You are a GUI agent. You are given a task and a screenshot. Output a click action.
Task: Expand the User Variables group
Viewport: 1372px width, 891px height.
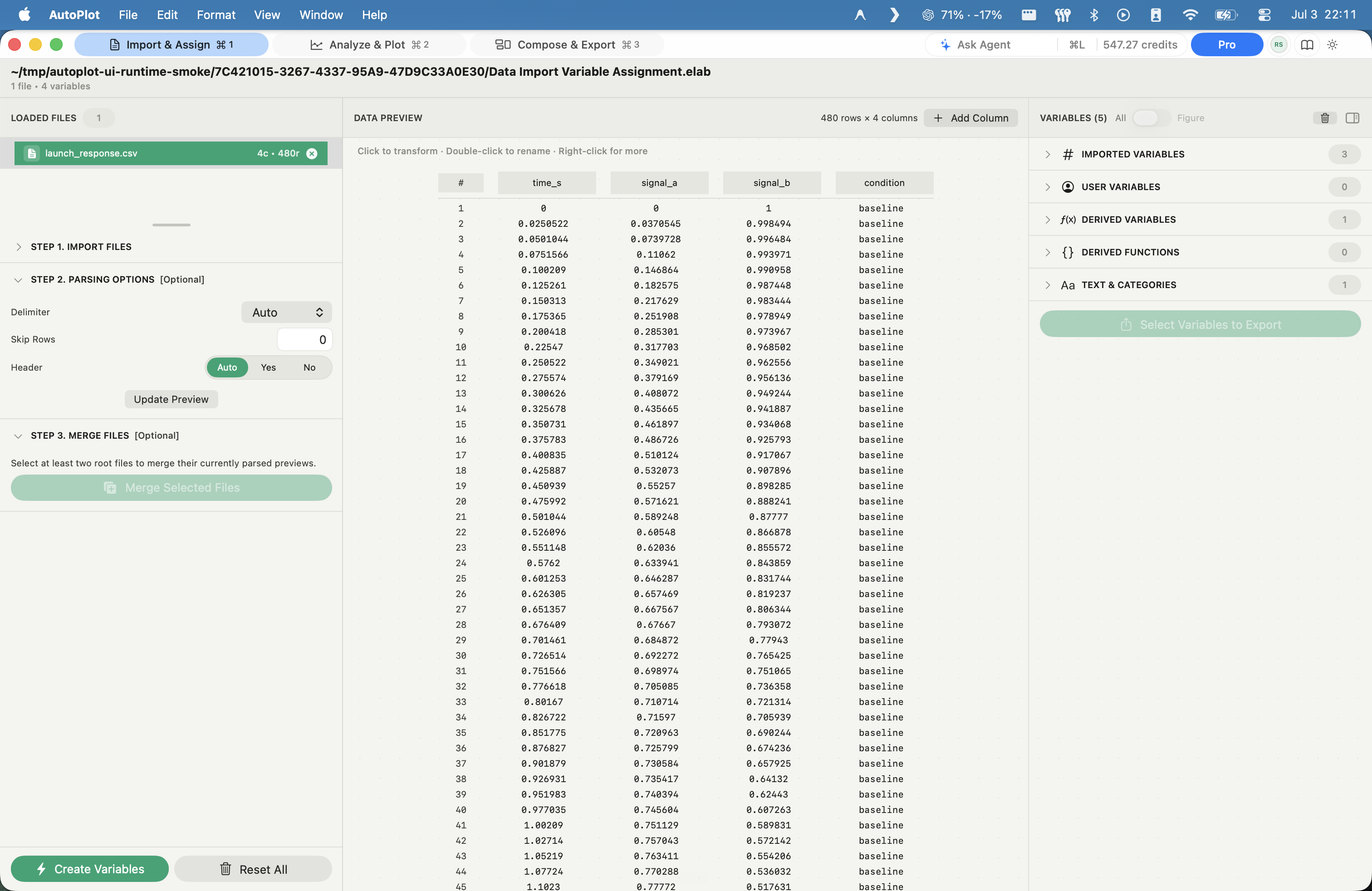tap(1048, 187)
